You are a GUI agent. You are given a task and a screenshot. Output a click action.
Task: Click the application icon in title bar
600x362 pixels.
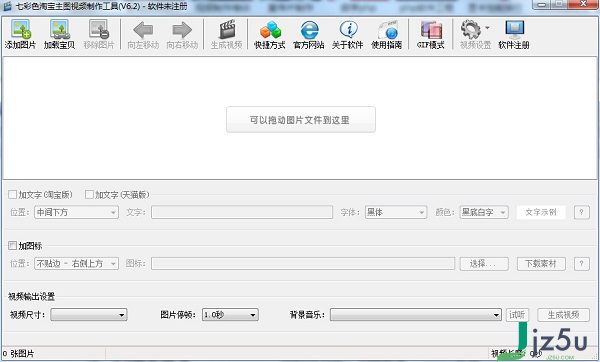7,6
